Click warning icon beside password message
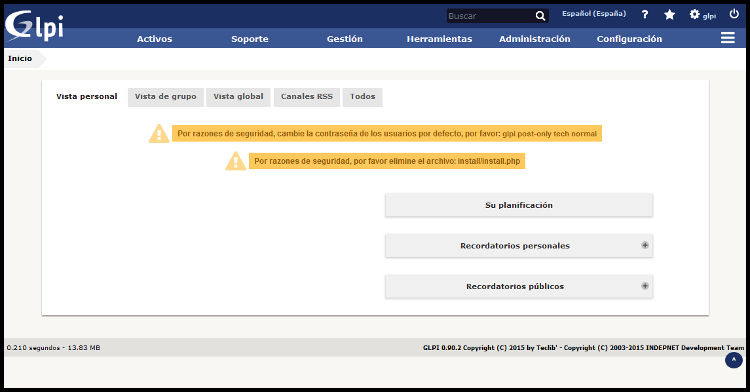This screenshot has width=750, height=392. pyautogui.click(x=159, y=133)
